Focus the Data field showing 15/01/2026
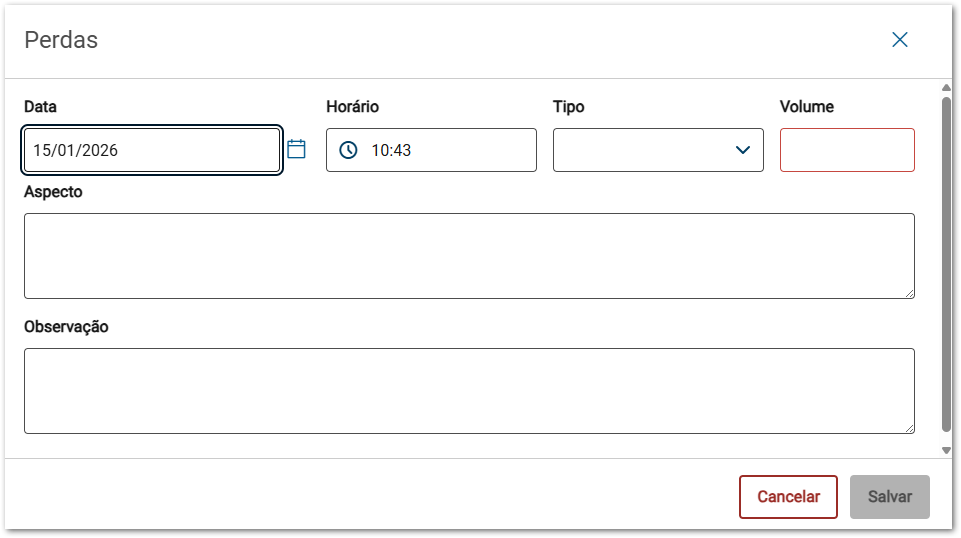The image size is (961, 538). click(150, 150)
